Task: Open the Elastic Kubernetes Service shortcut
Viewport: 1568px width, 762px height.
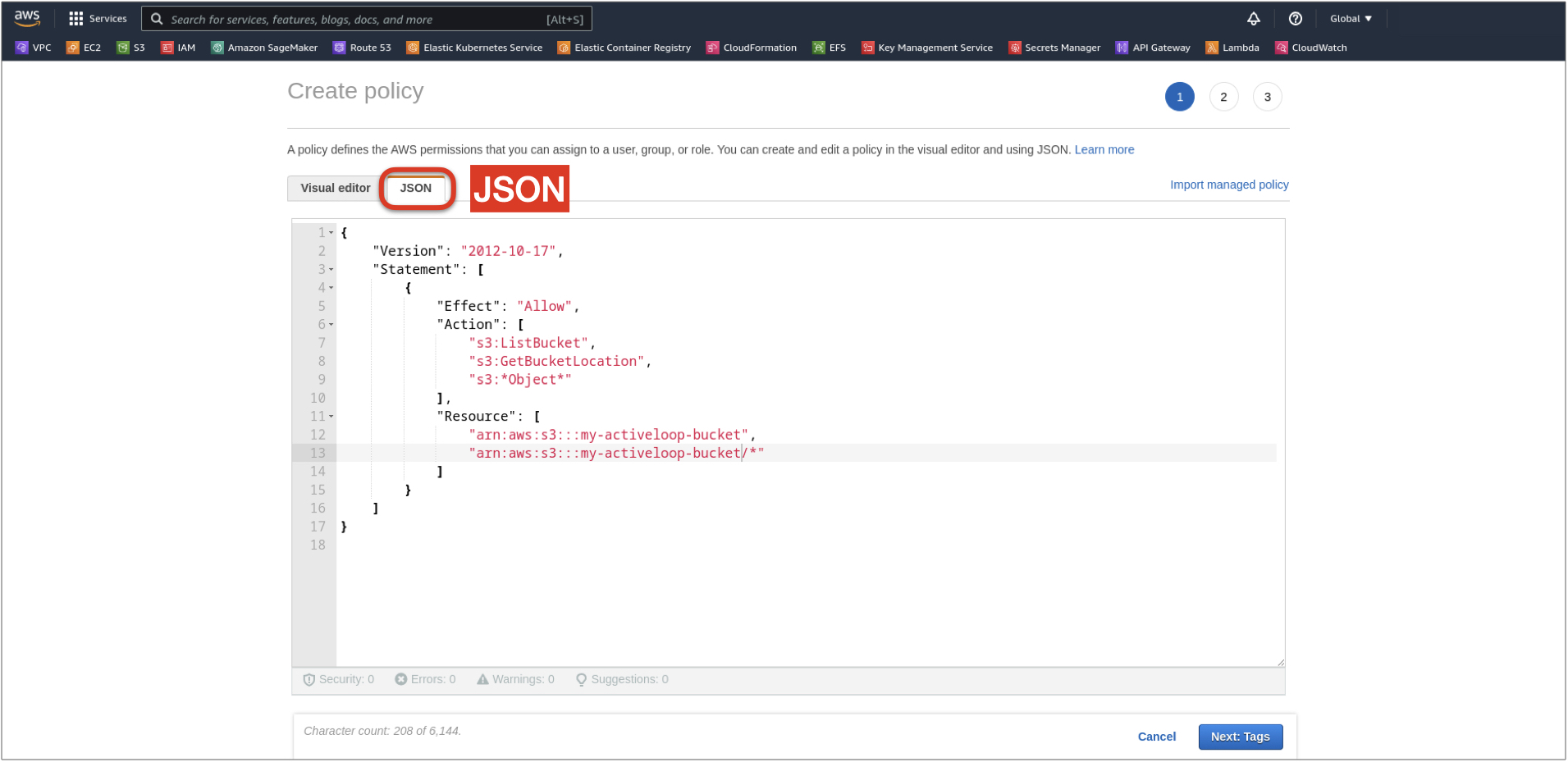Action: pyautogui.click(x=474, y=48)
